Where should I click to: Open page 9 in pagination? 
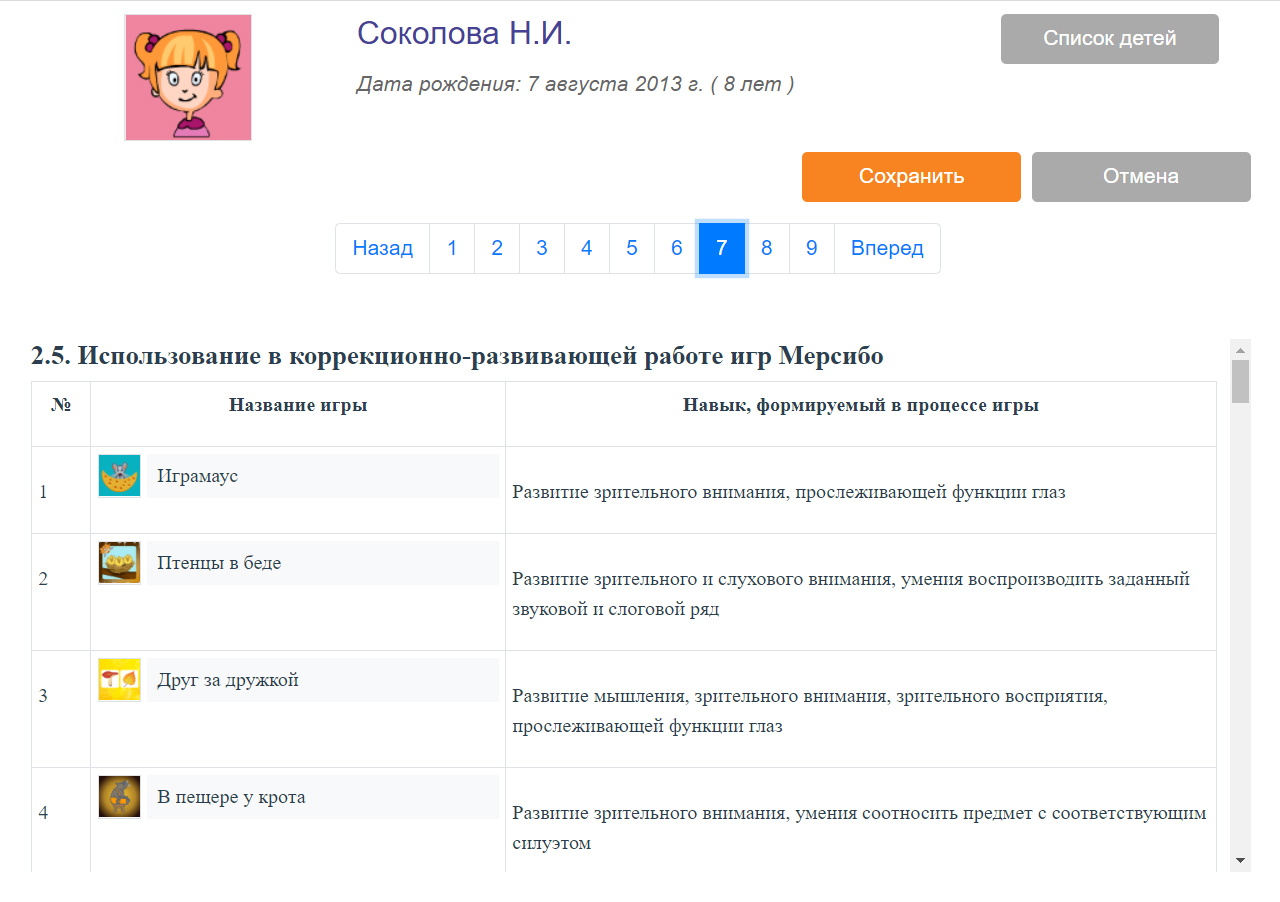tap(811, 248)
